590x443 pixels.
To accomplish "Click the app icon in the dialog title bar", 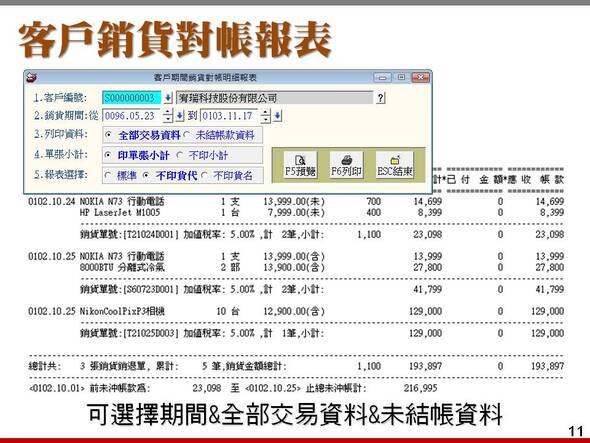I will click(32, 78).
